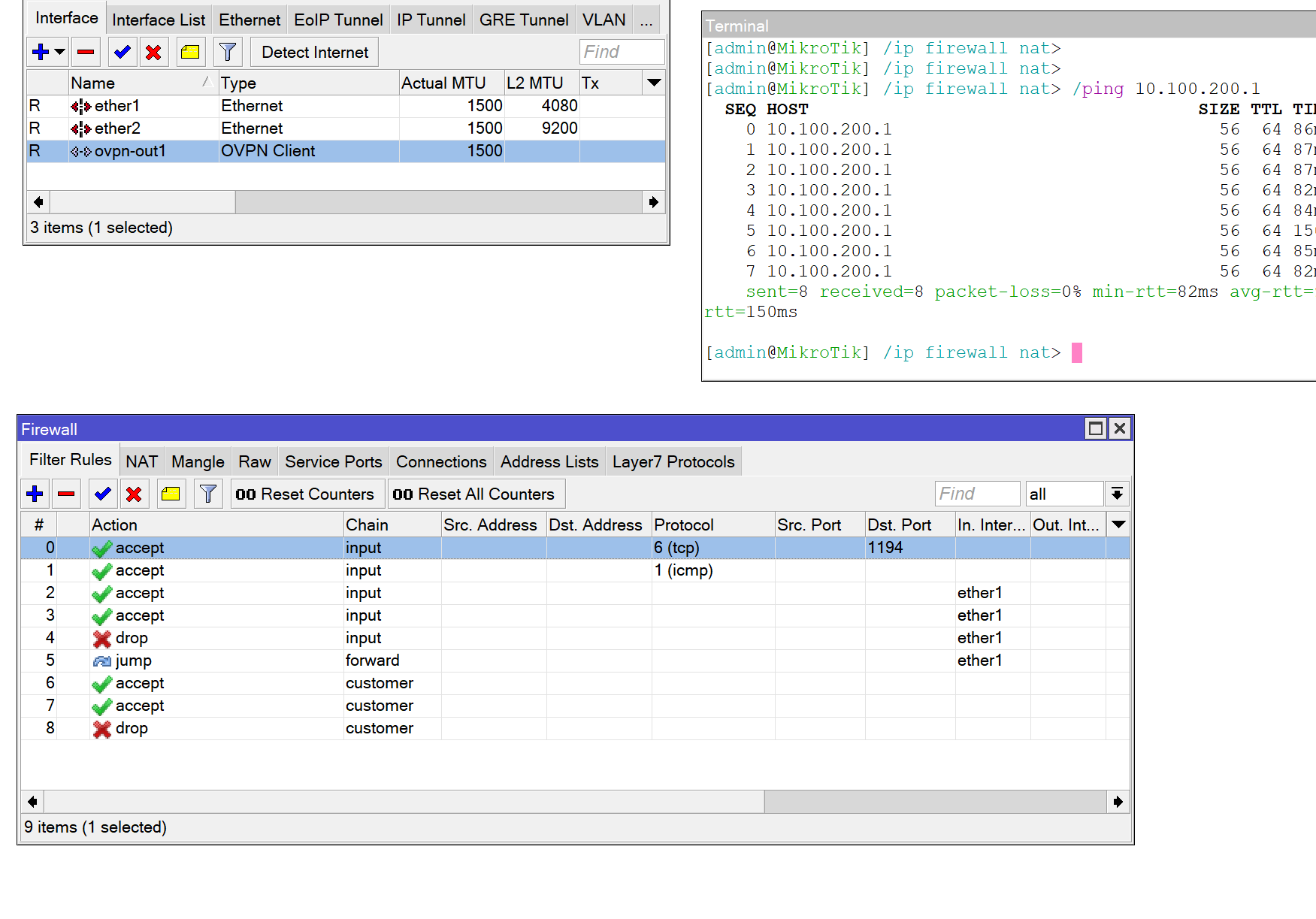Focus the Firewall Find field
This screenshot has height=919, width=1316.
tap(977, 494)
